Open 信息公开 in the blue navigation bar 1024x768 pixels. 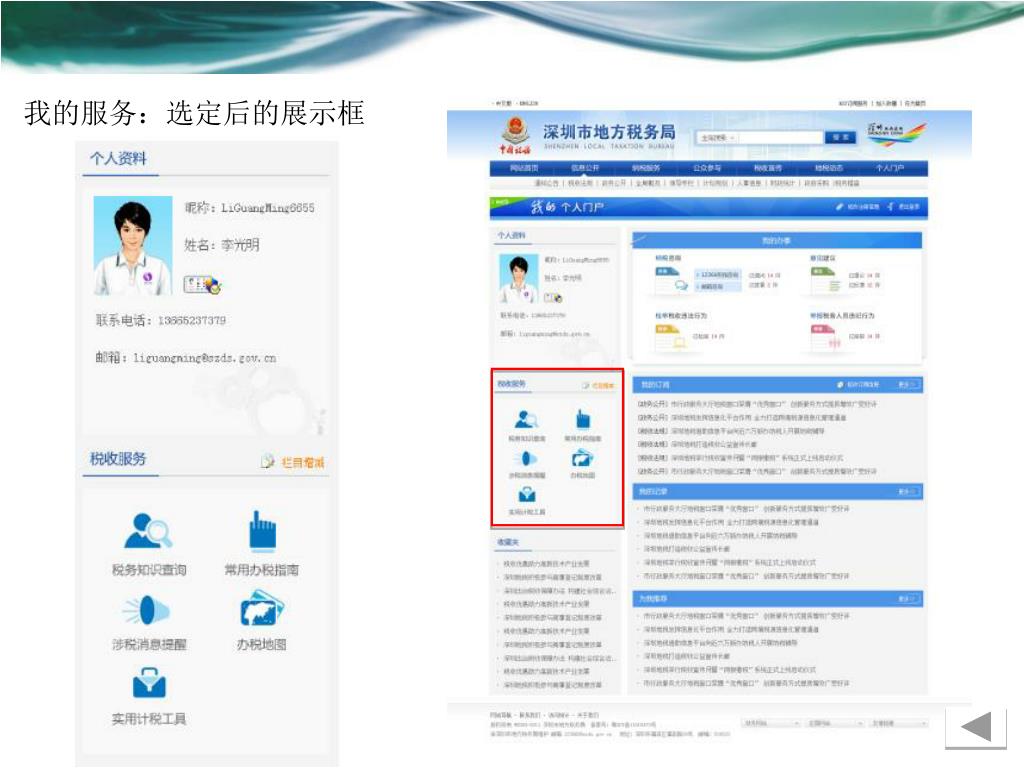(x=585, y=168)
